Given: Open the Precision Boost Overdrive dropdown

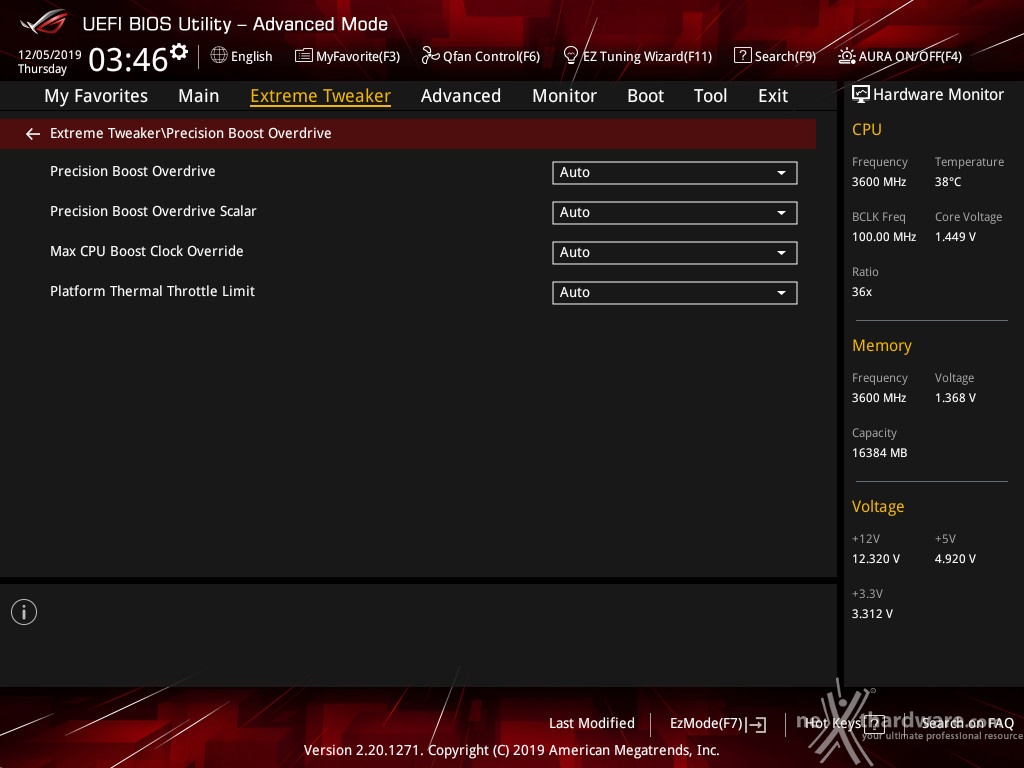Looking at the screenshot, I should (675, 172).
